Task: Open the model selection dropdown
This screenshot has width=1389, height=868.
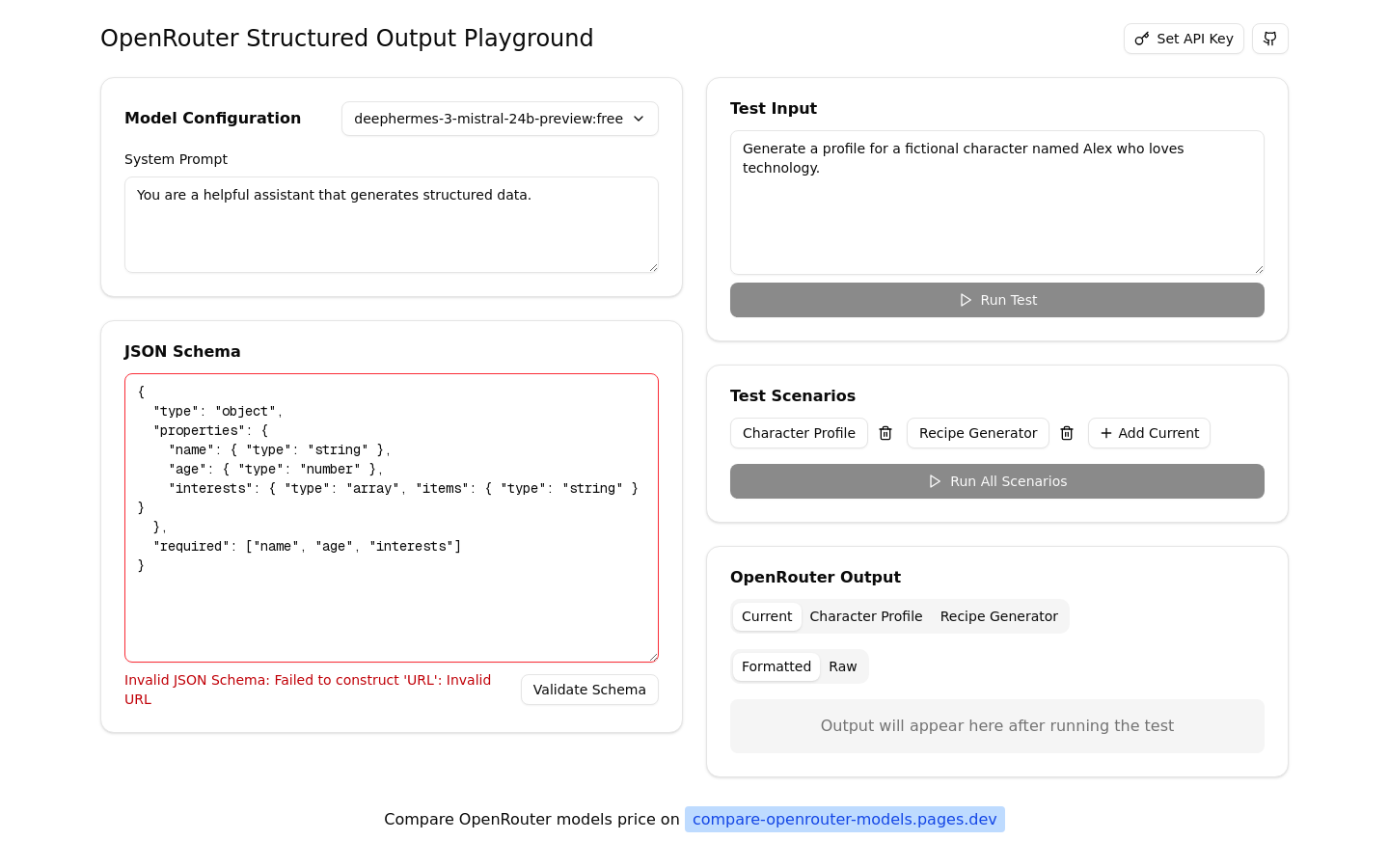Action: pyautogui.click(x=500, y=119)
